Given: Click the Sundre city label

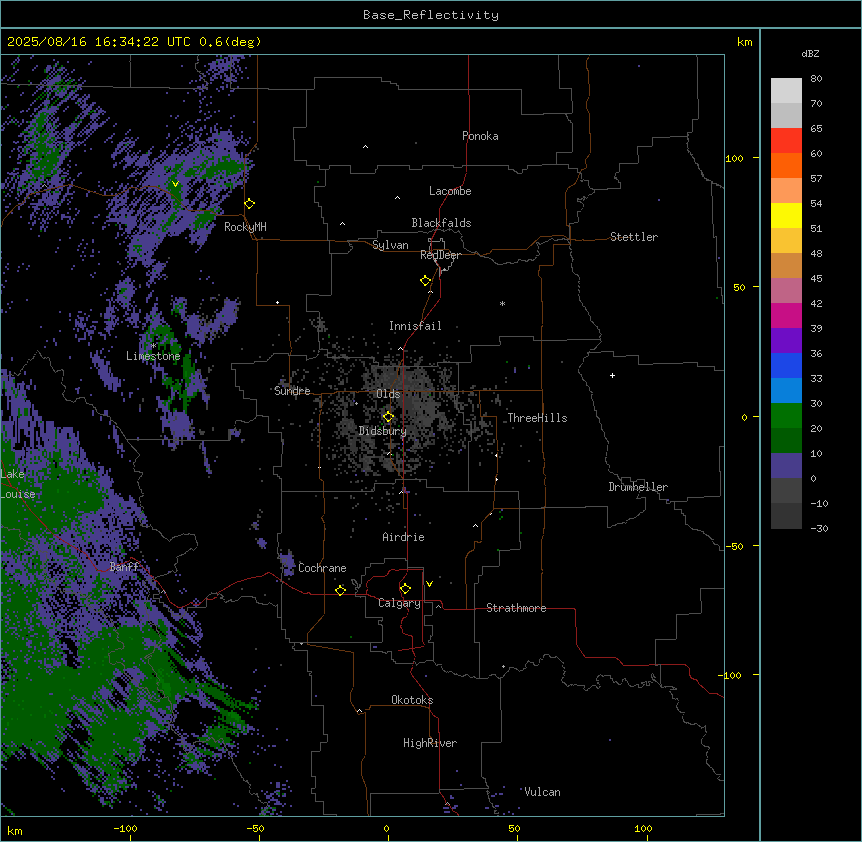Looking at the screenshot, I should 292,391.
